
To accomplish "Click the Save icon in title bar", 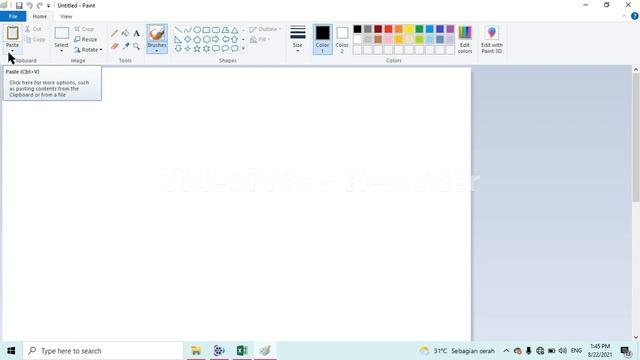I will pyautogui.click(x=19, y=5).
